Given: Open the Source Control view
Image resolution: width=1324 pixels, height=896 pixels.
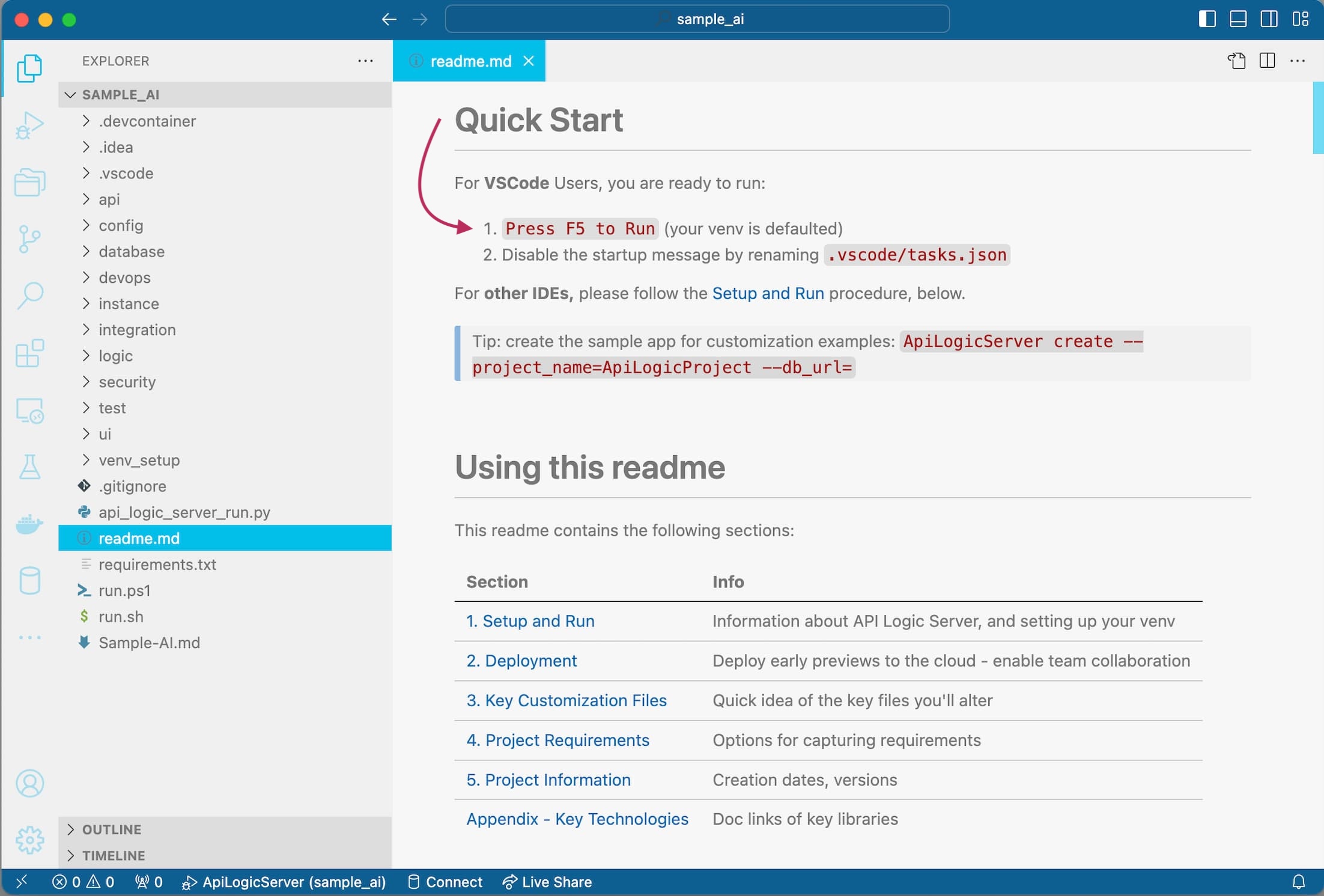Looking at the screenshot, I should click(29, 239).
